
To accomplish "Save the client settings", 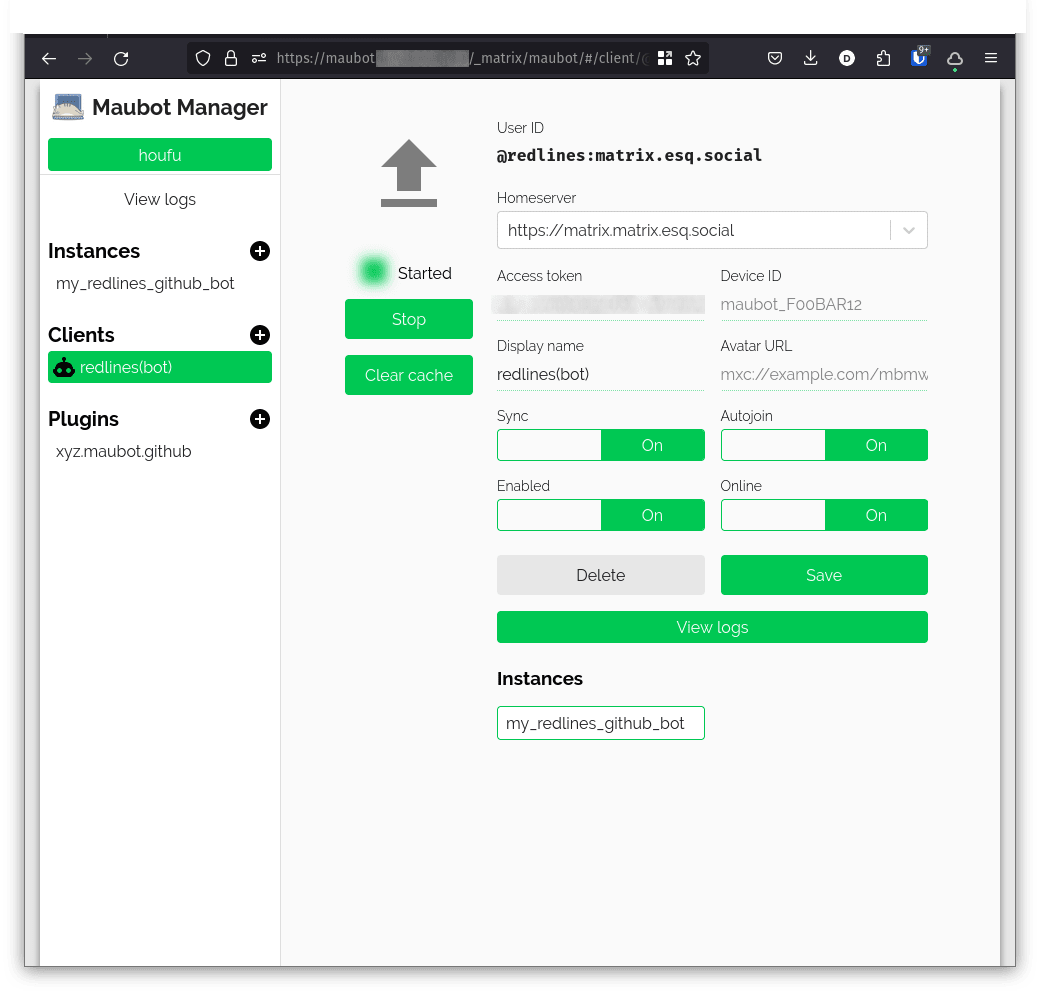I will tap(824, 575).
